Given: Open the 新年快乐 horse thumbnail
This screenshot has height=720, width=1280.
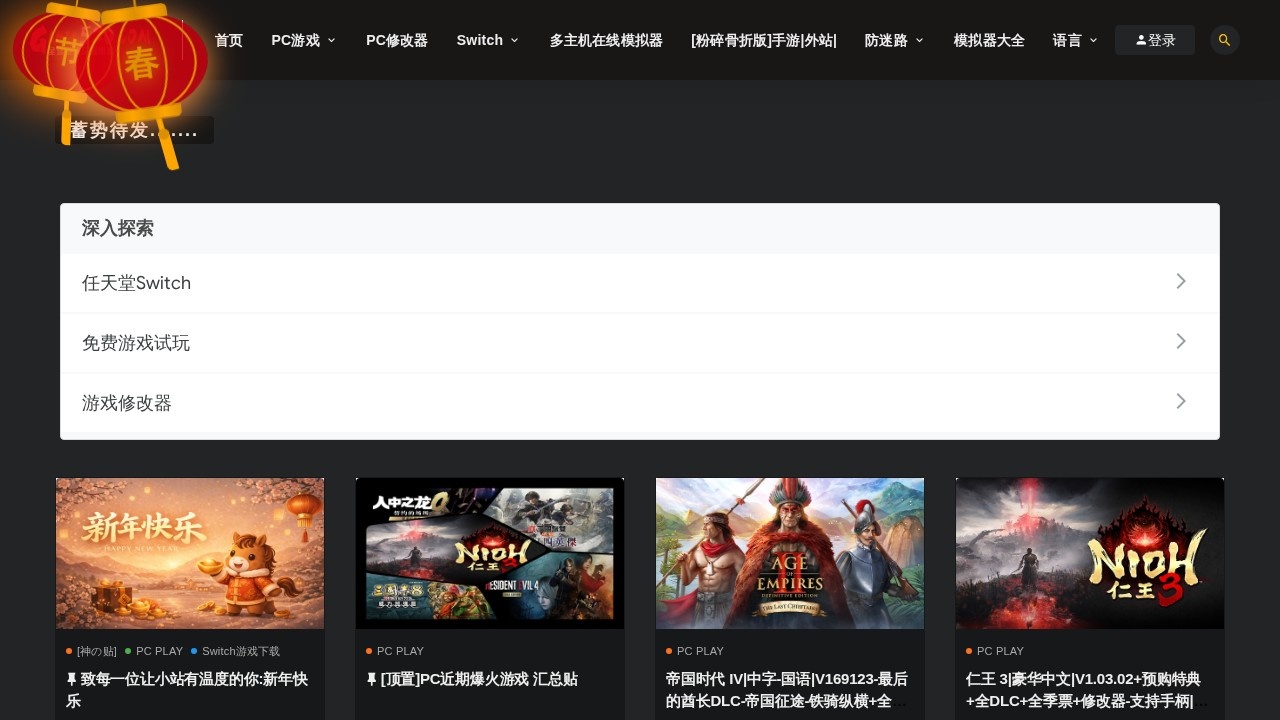Looking at the screenshot, I should pos(190,553).
